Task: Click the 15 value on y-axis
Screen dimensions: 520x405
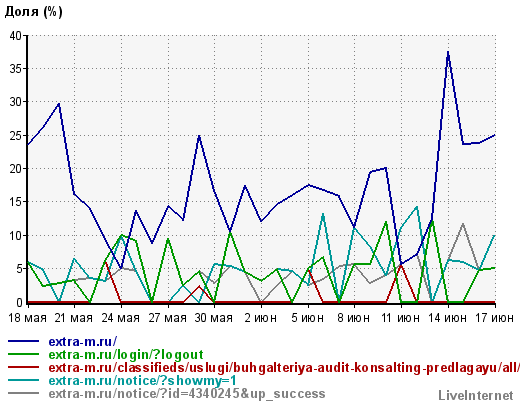Action: tap(16, 202)
